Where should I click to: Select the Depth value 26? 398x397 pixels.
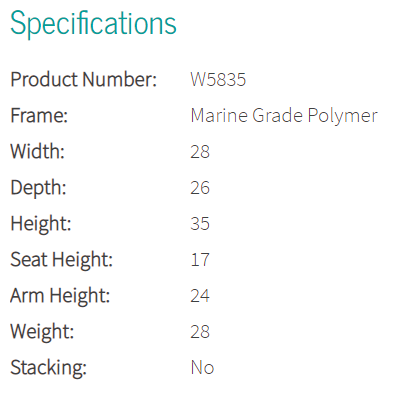(x=200, y=188)
